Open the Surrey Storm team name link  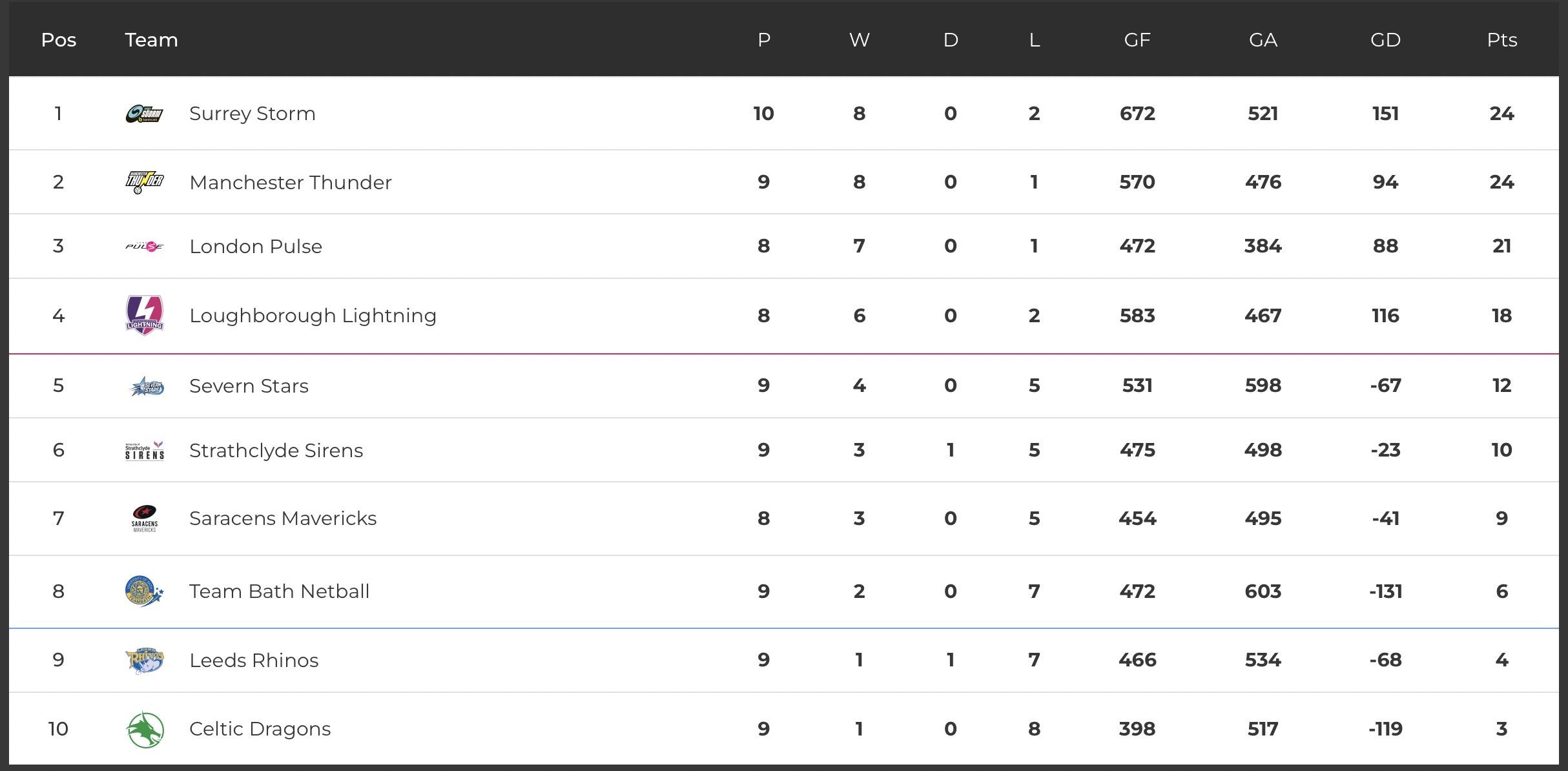click(252, 114)
